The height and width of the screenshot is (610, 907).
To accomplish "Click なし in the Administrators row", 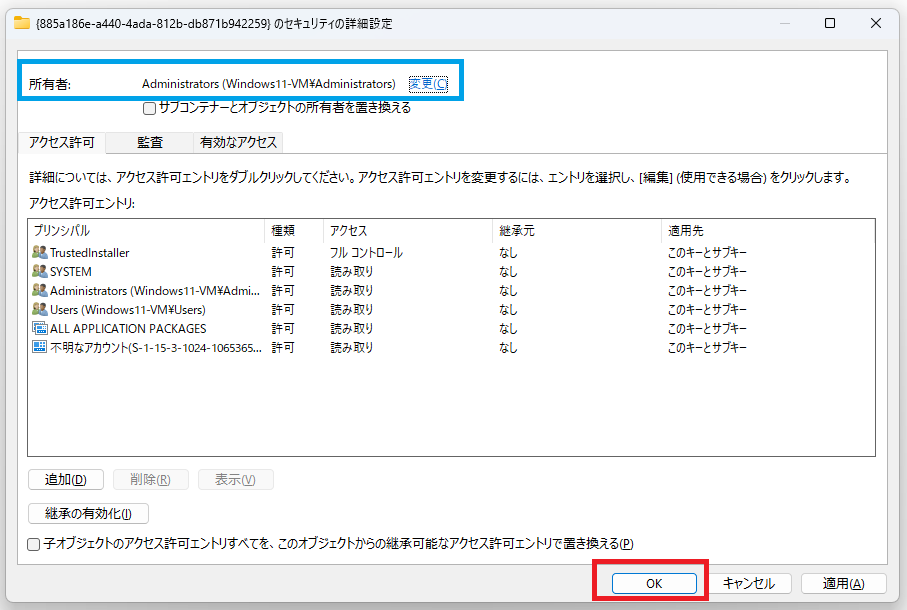I will pyautogui.click(x=508, y=291).
